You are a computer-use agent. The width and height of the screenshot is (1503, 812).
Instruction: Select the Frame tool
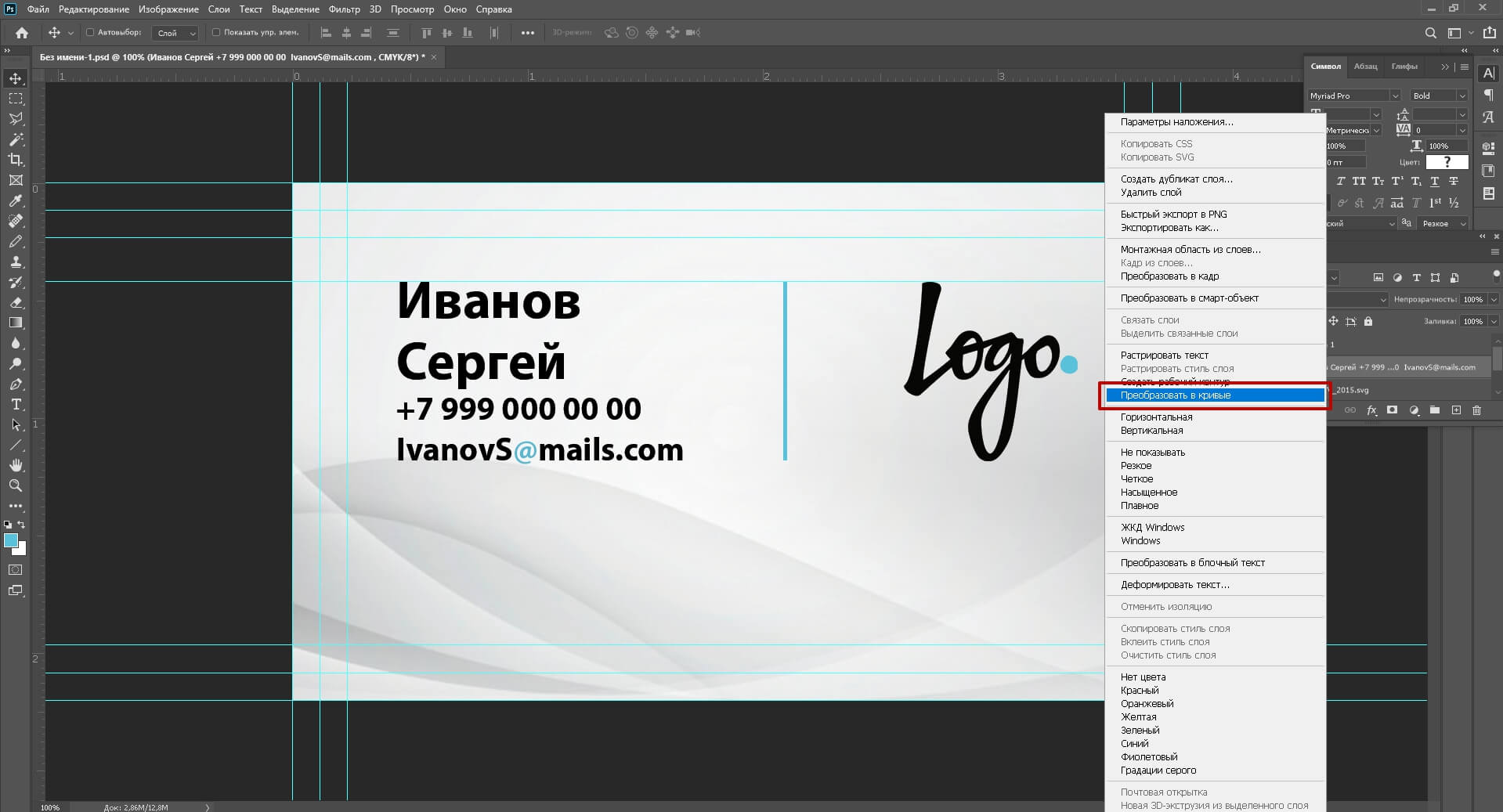point(15,180)
